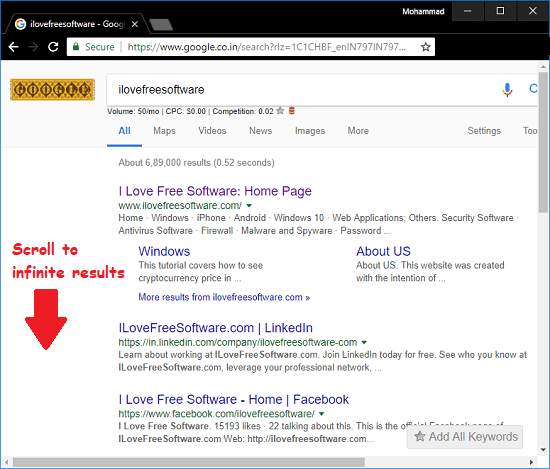Open a new tab next to the Google tab
This screenshot has width=550, height=469.
coord(161,25)
